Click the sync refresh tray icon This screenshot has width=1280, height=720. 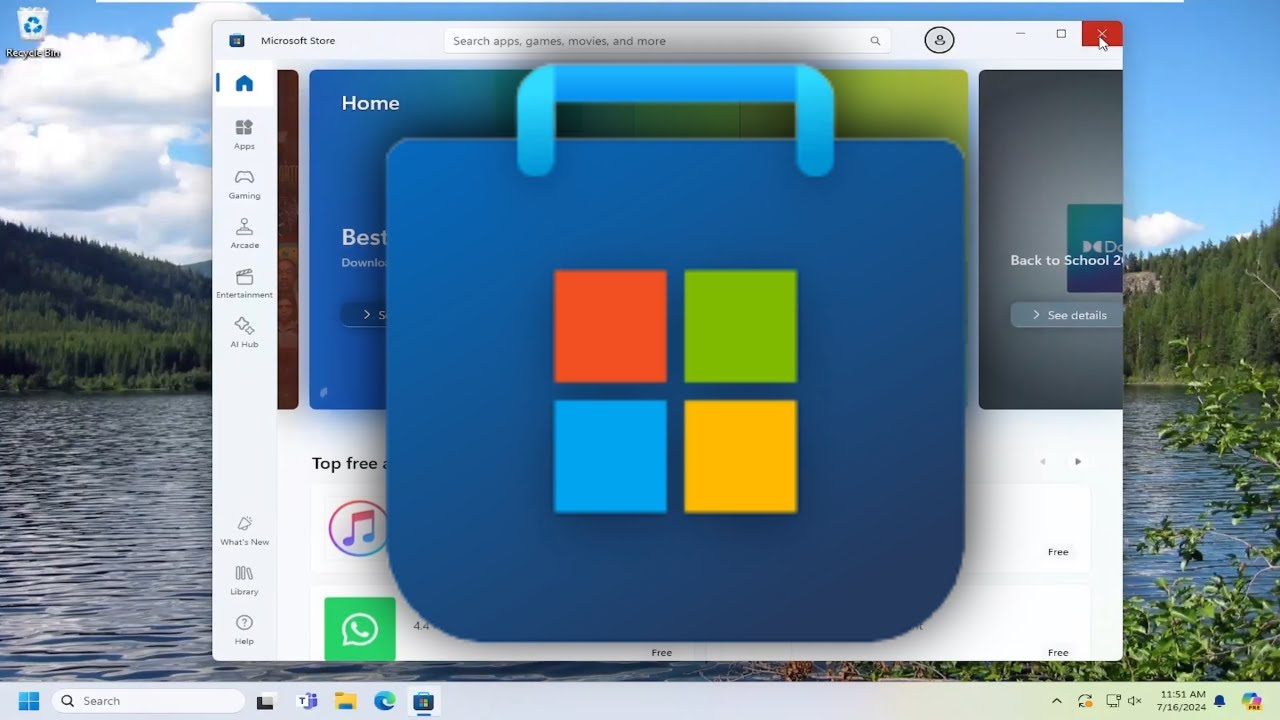coord(1085,701)
